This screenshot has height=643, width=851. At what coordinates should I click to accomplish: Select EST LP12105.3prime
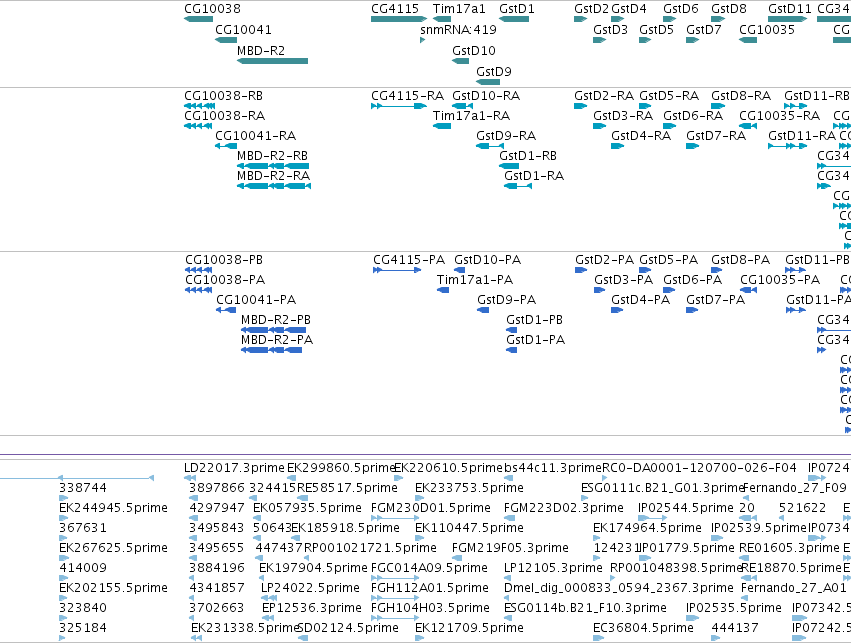pyautogui.click(x=553, y=569)
